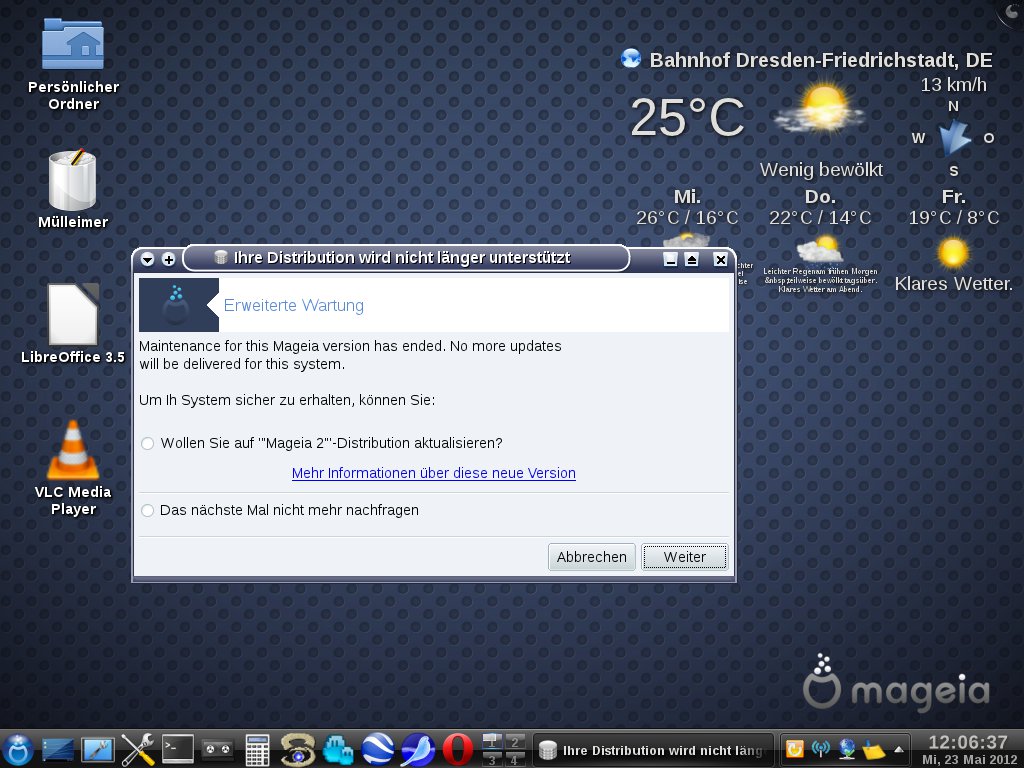Click the weather location globe icon
1024x768 pixels.
coord(631,59)
